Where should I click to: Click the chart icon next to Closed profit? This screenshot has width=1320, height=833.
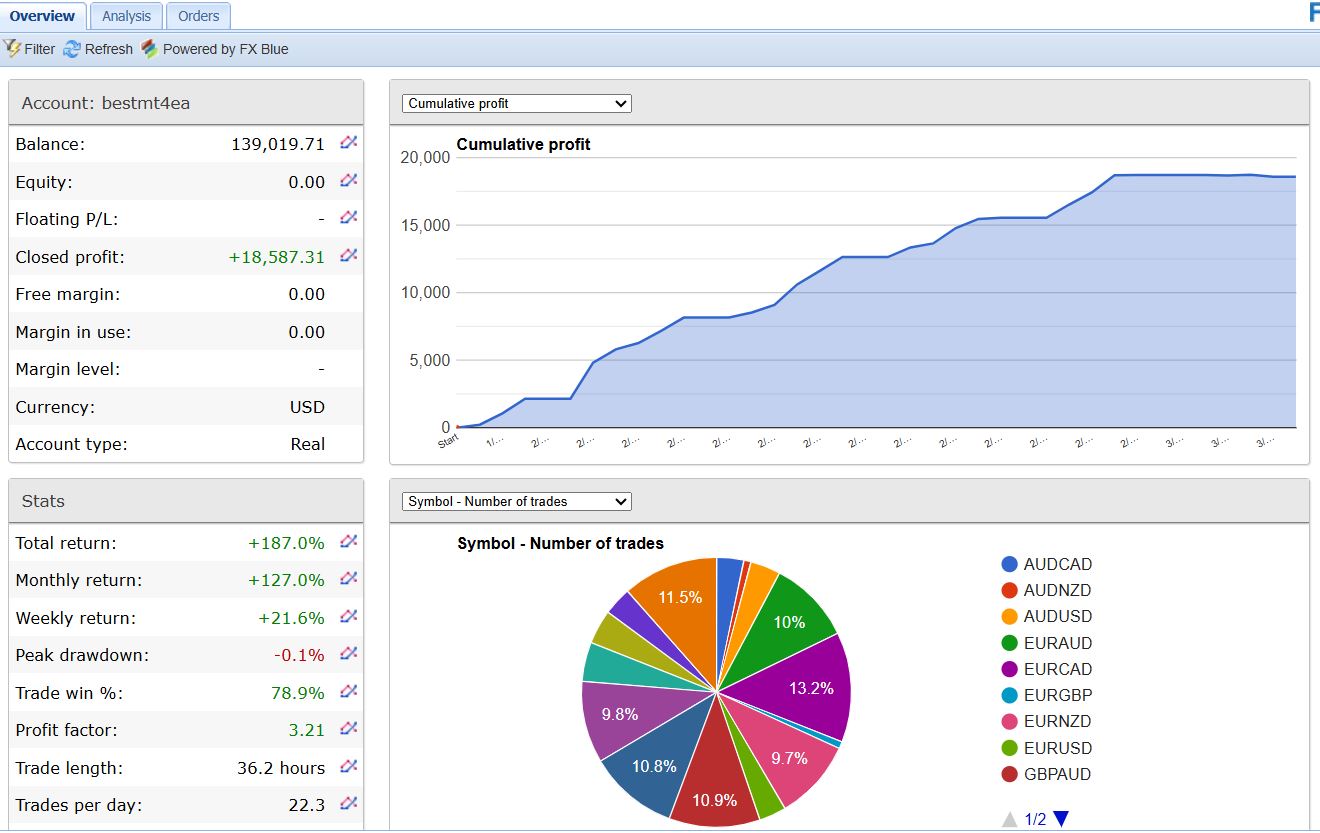click(348, 256)
